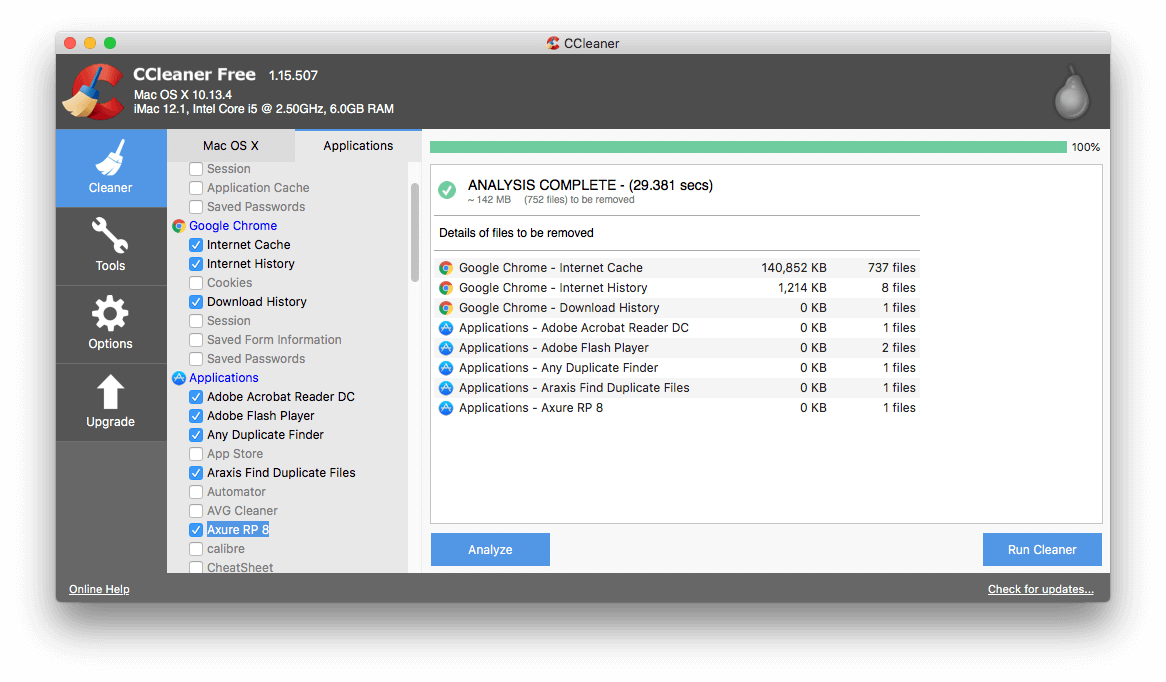Click the Analyze button
This screenshot has width=1166, height=682.
[x=490, y=550]
